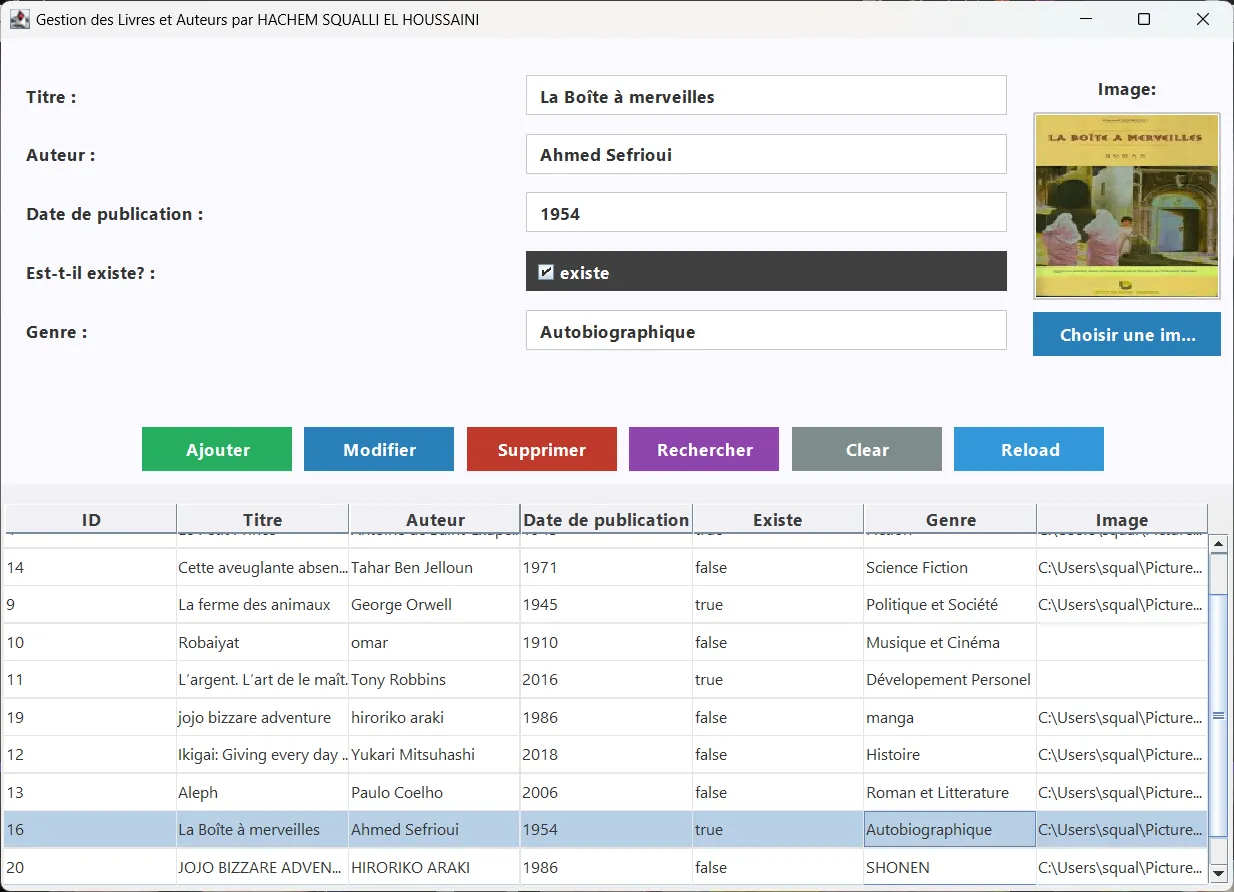
Task: Sort by the ID column header
Action: [90, 519]
